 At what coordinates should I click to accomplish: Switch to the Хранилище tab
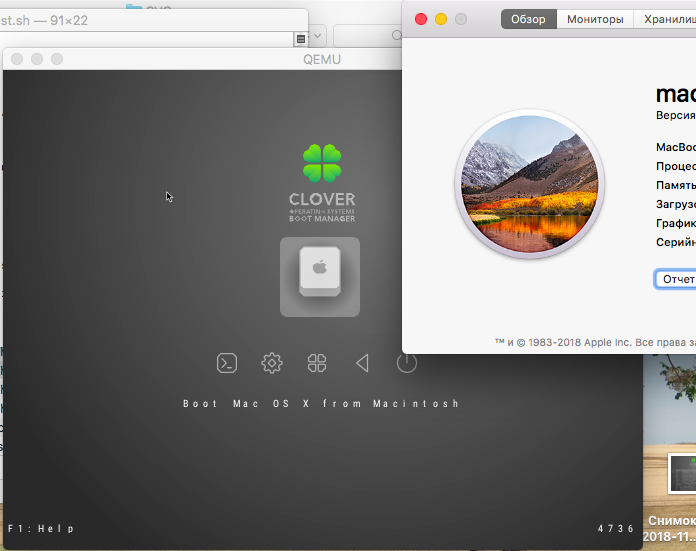point(665,19)
